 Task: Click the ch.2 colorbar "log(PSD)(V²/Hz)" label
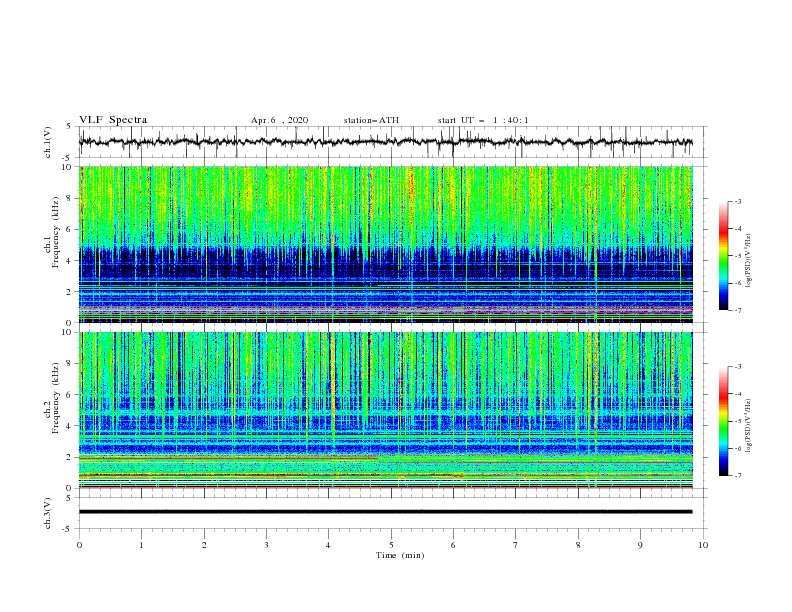[748, 425]
